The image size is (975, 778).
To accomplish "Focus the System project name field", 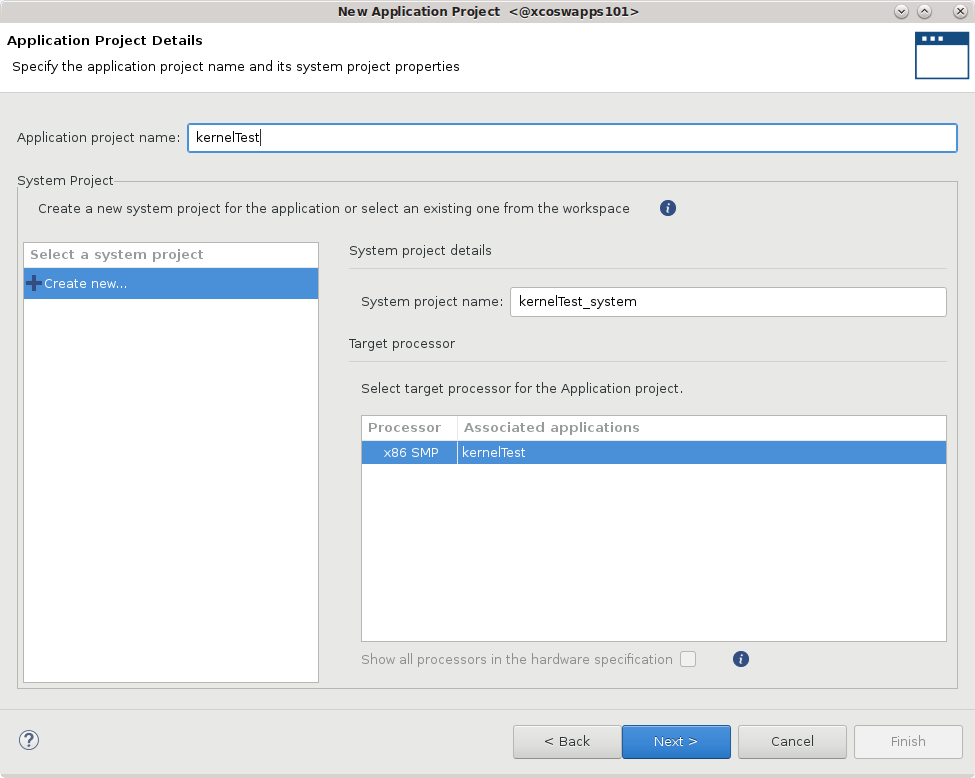I will (727, 302).
